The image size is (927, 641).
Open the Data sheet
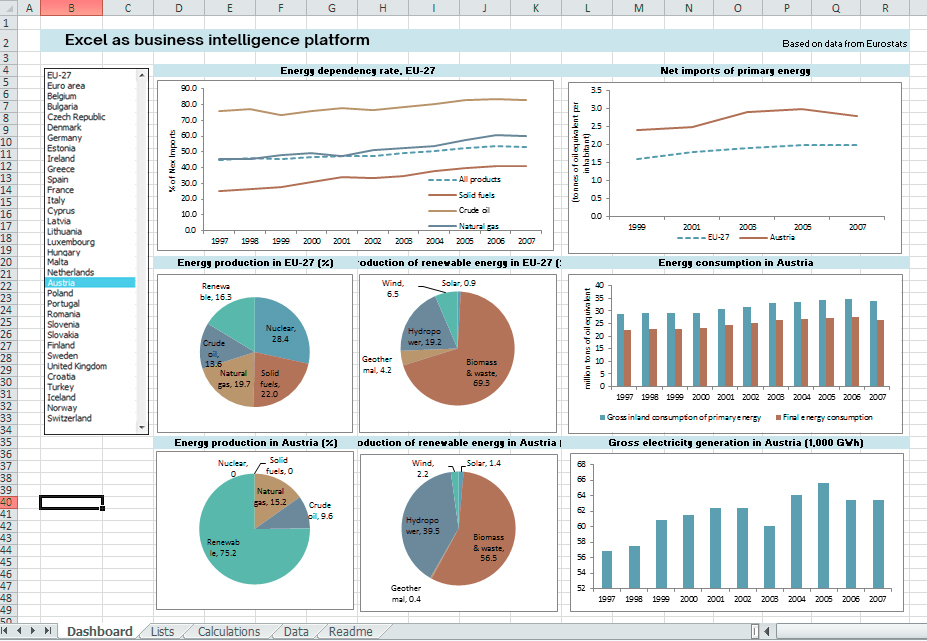(295, 632)
